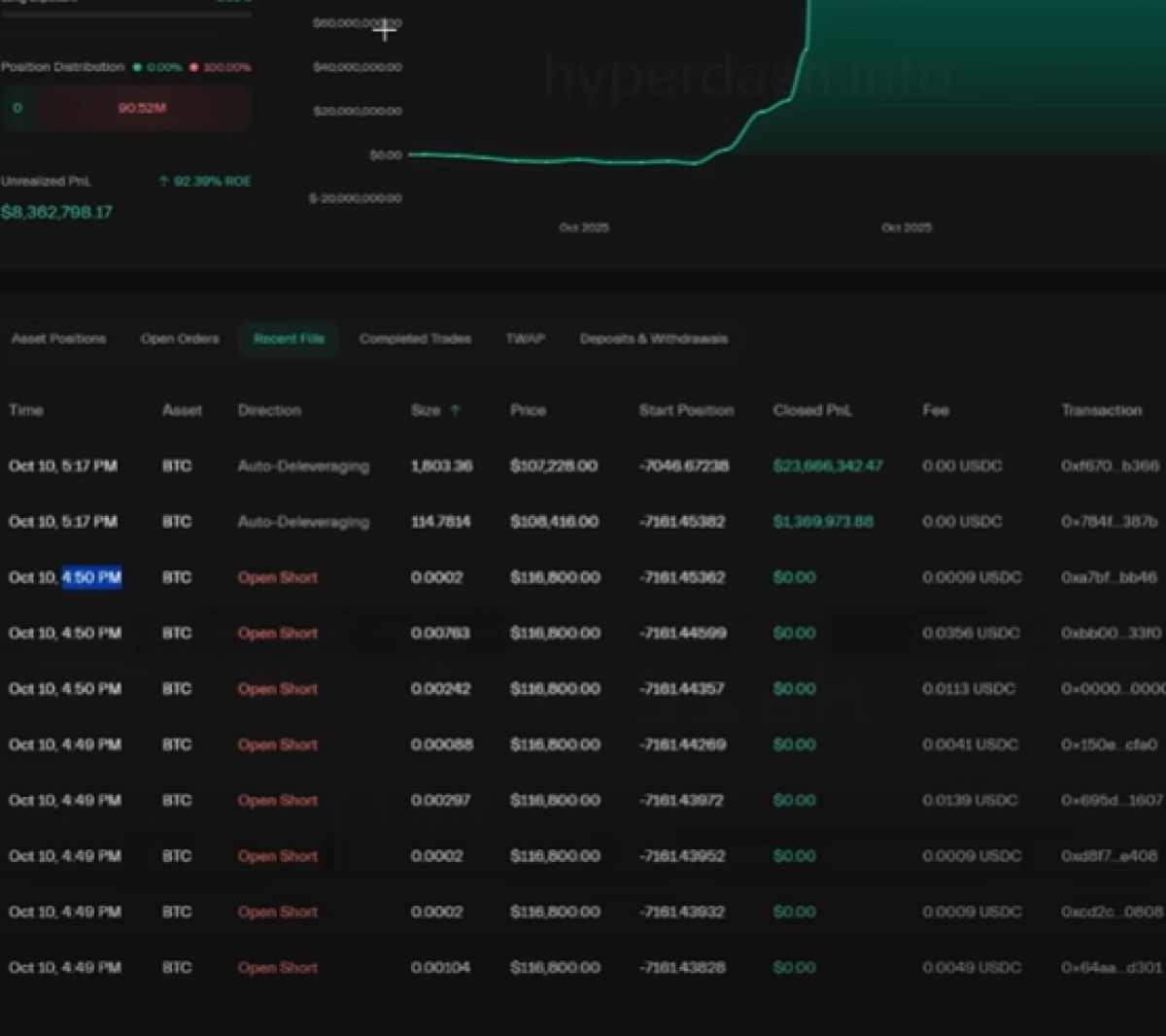
Task: Open the Open Orders tab
Action: tap(180, 339)
